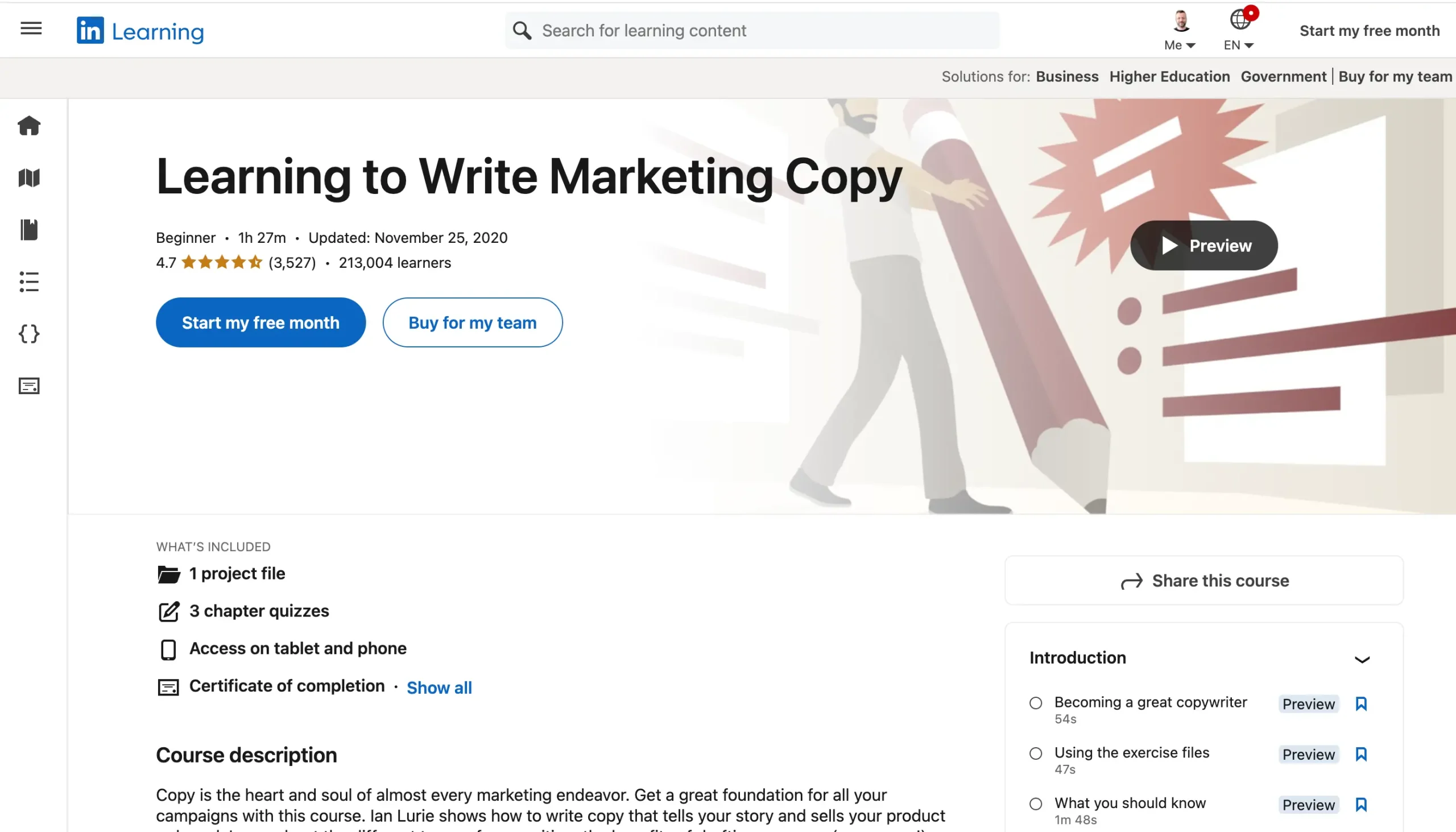Image resolution: width=1456 pixels, height=832 pixels.
Task: Collapse the Introduction section
Action: tap(1362, 659)
